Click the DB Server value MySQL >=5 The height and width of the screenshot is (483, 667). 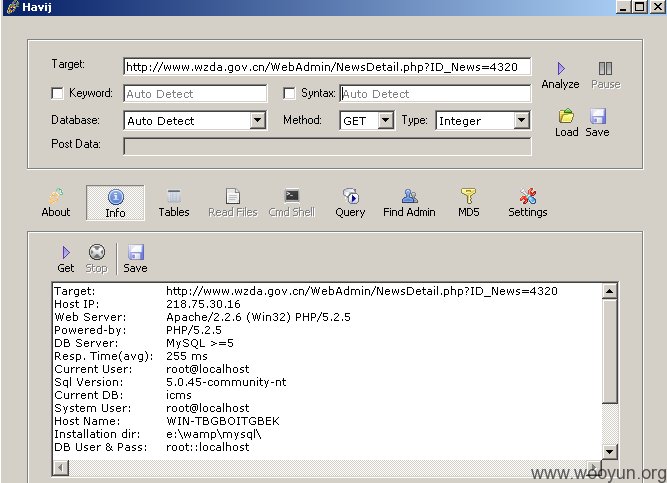(200, 343)
